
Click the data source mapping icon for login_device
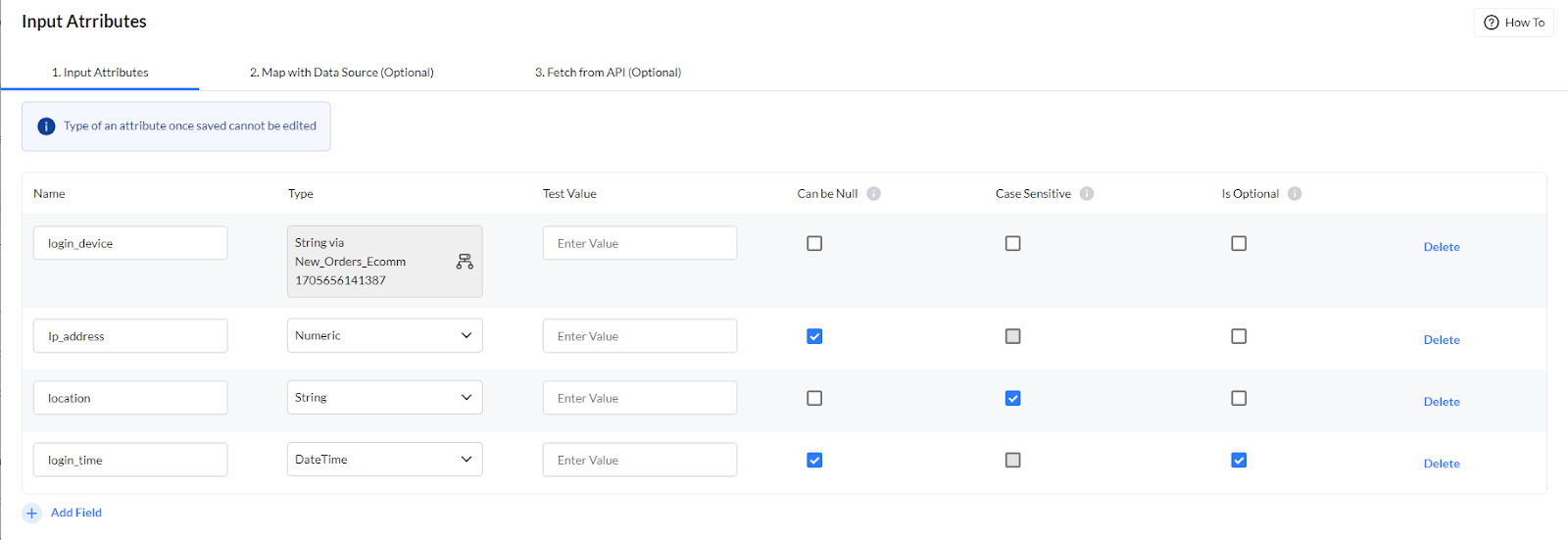pos(465,262)
